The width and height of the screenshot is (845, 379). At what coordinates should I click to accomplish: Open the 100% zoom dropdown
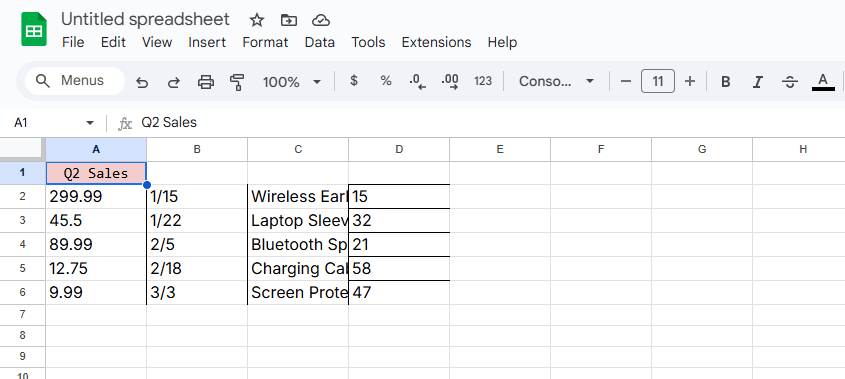292,82
